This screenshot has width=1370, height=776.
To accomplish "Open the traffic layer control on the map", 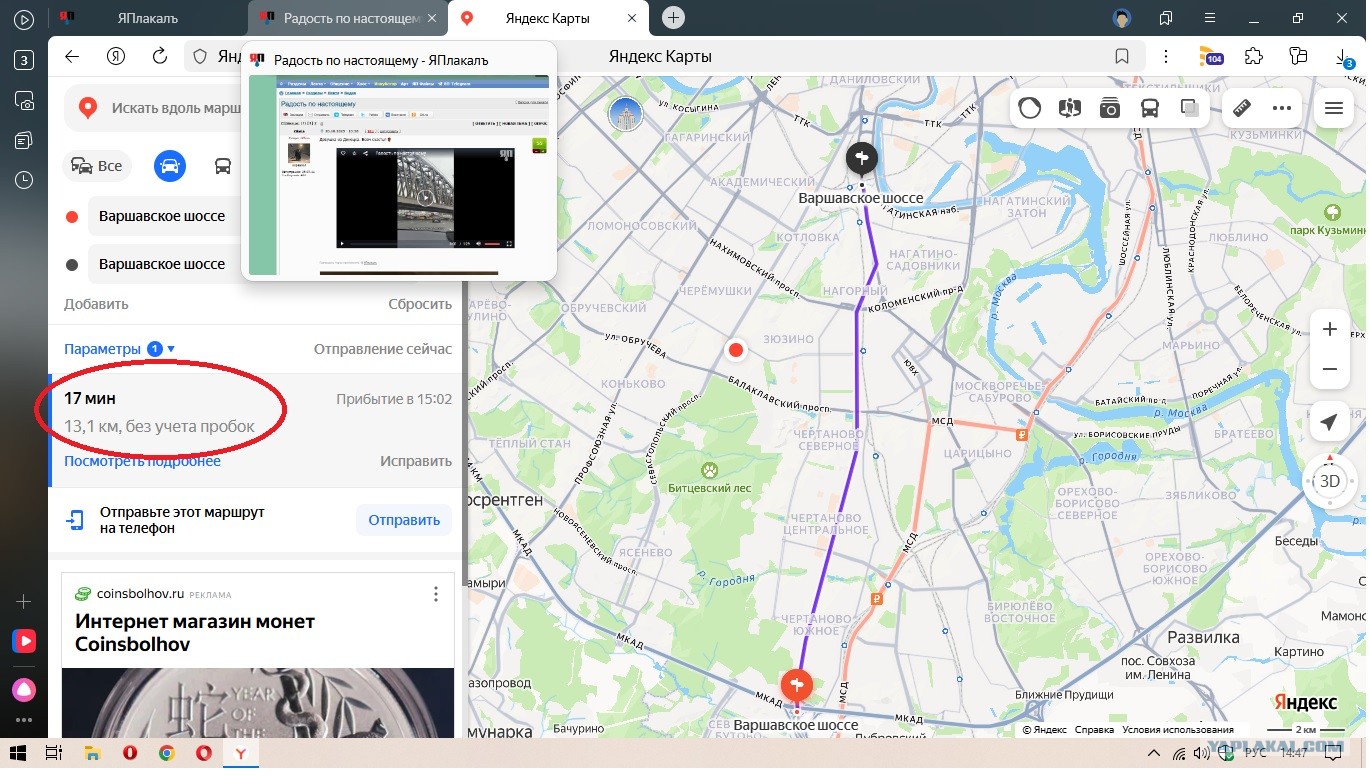I will coord(1030,109).
